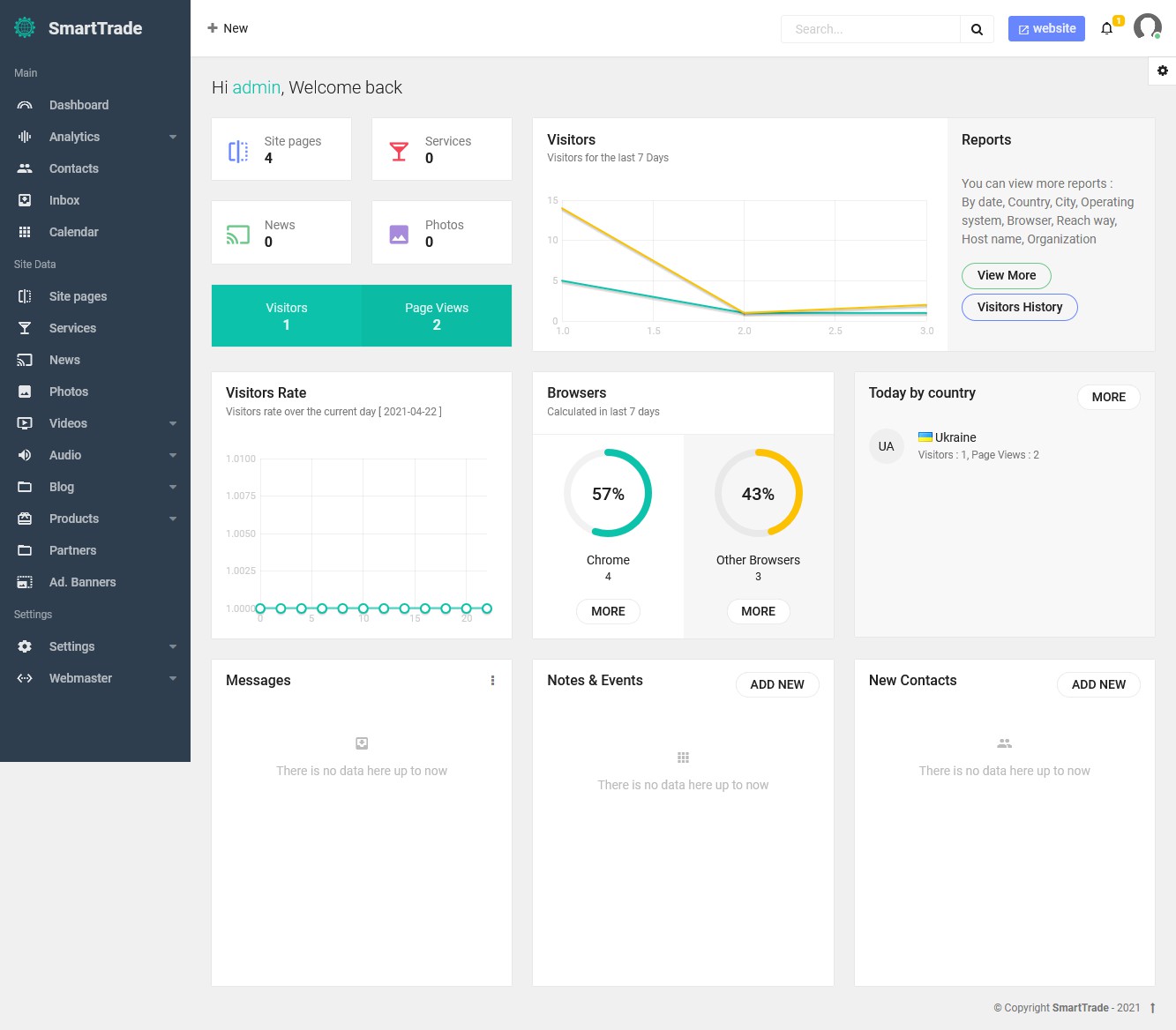This screenshot has width=1176, height=1030.
Task: Click the Visitors History button
Action: [1020, 307]
